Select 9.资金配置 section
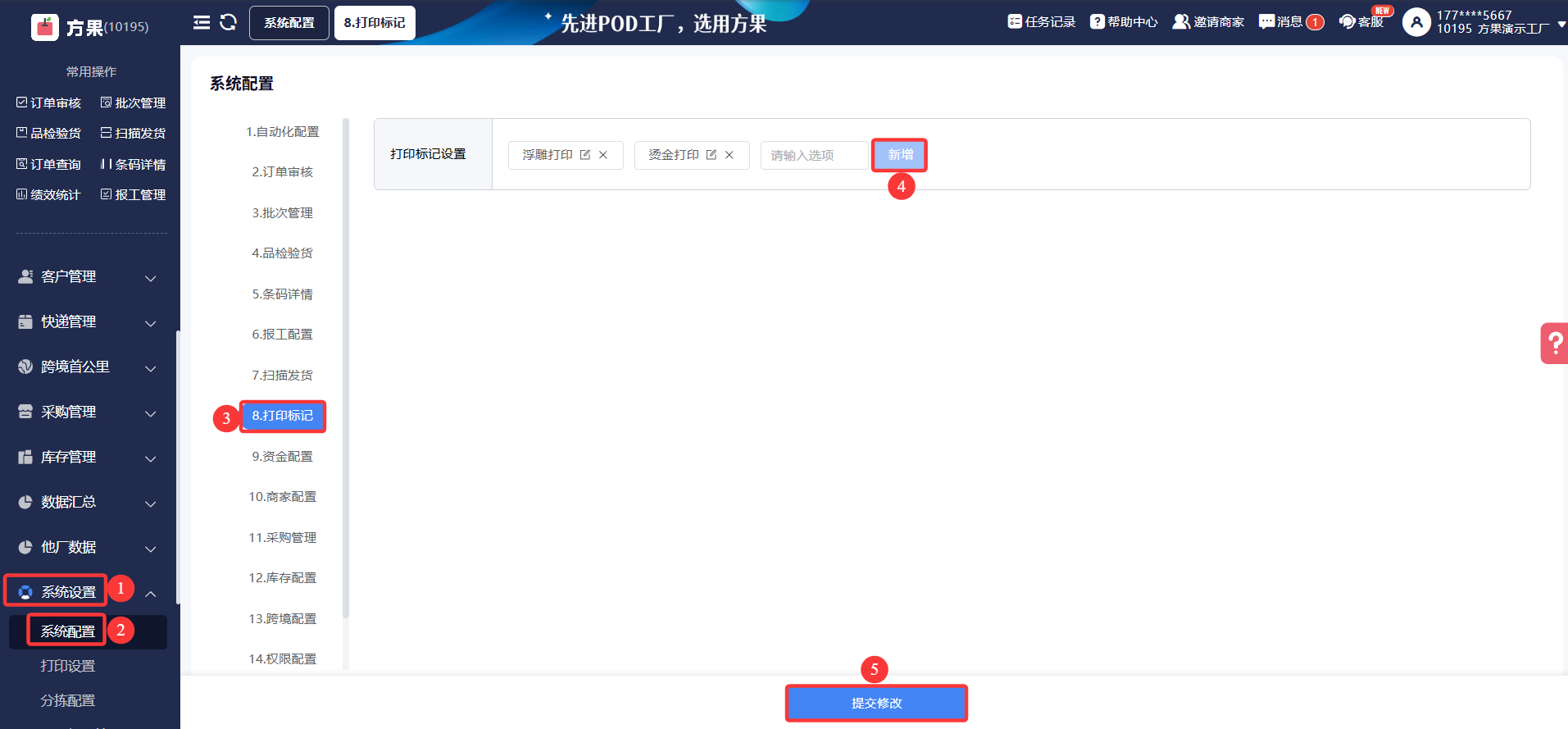The width and height of the screenshot is (1568, 729). [x=282, y=457]
